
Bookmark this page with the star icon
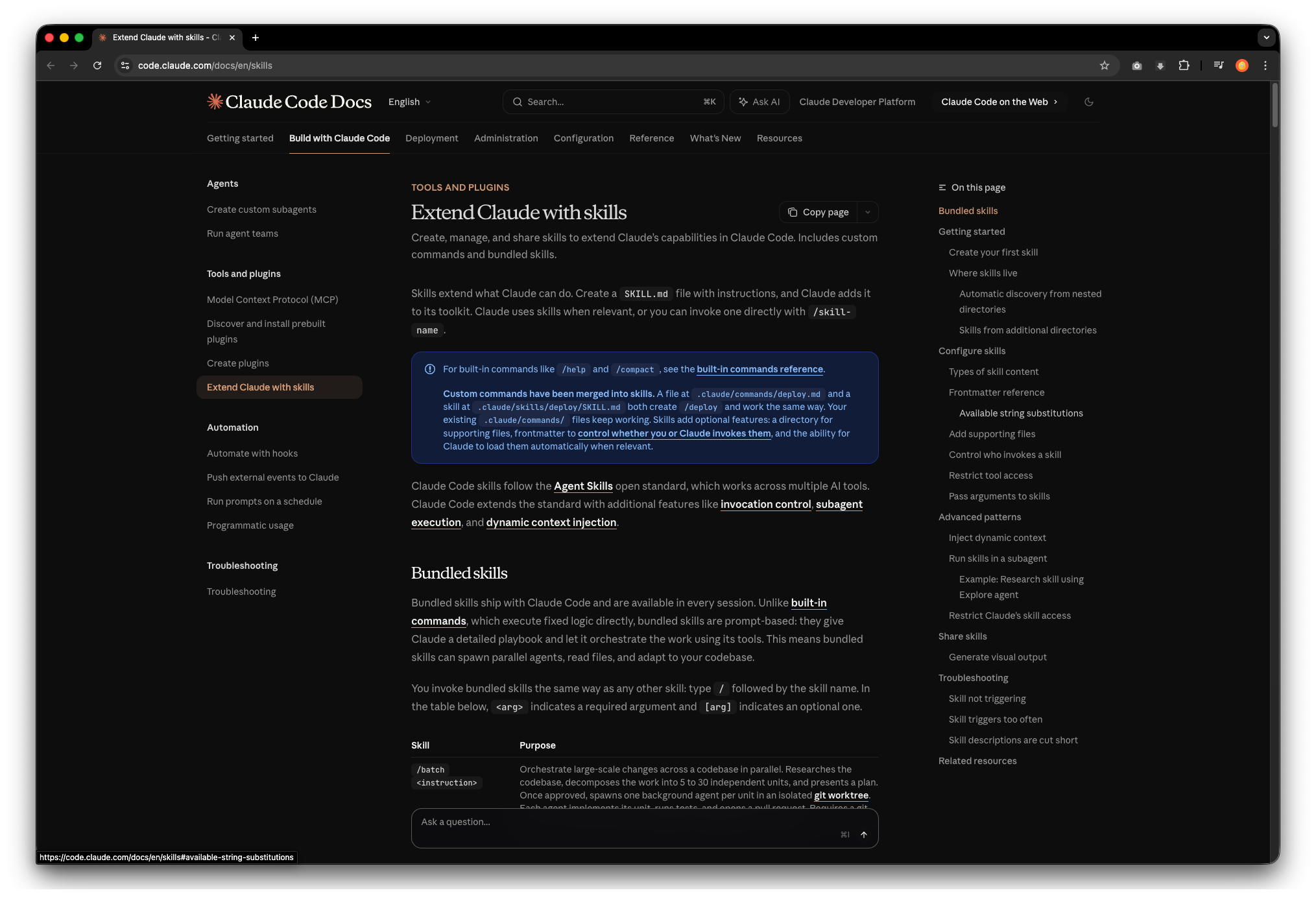coord(1105,66)
